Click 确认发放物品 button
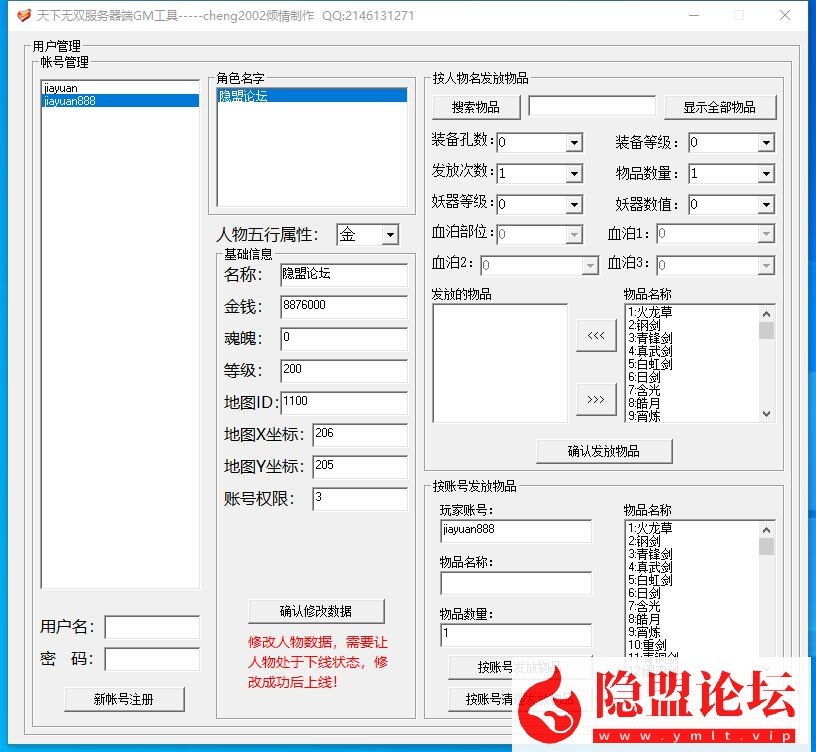The width and height of the screenshot is (816, 752). pyautogui.click(x=604, y=451)
